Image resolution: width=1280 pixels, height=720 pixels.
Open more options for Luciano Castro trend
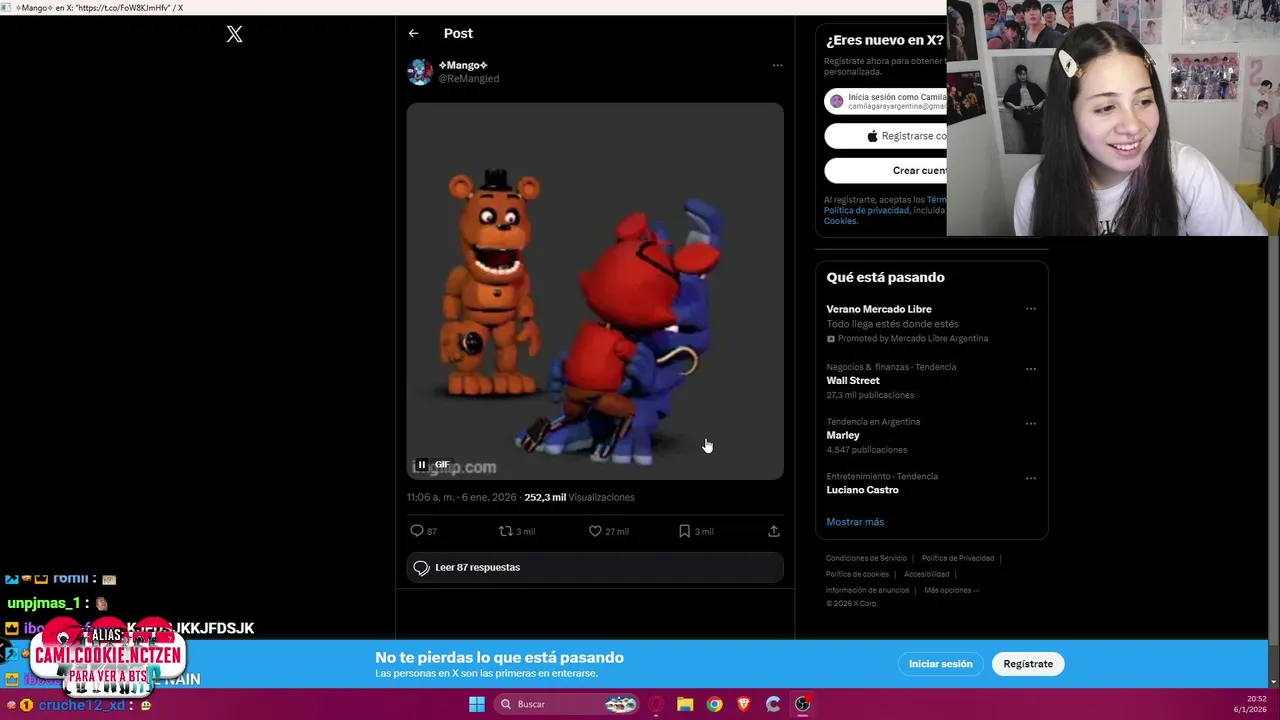click(1030, 478)
